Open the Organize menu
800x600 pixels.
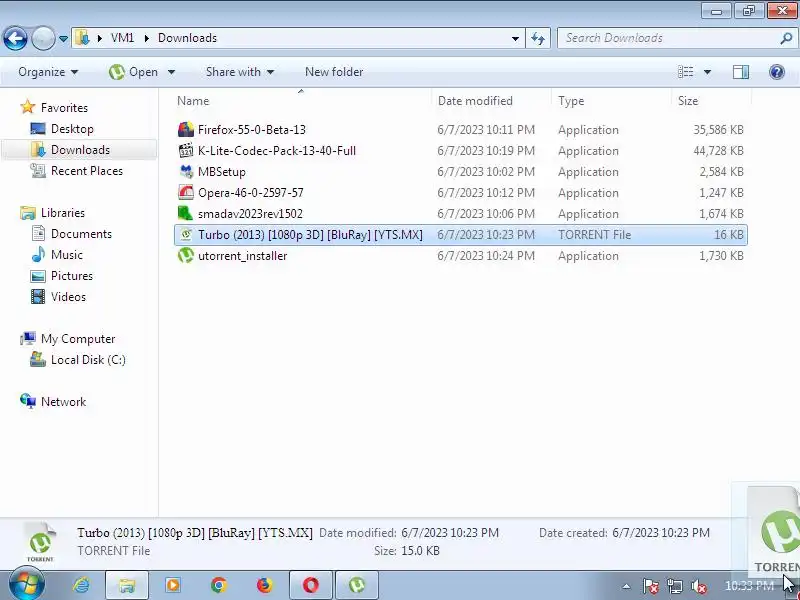point(48,72)
